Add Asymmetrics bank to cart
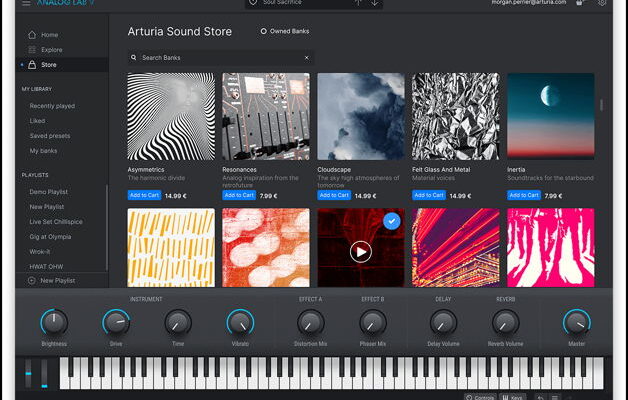 [x=144, y=195]
